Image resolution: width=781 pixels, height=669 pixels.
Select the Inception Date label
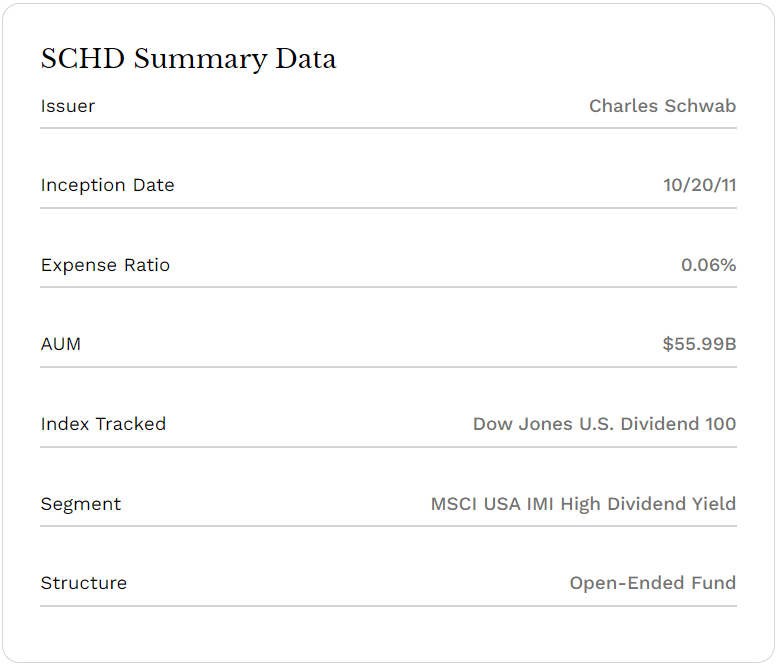(108, 185)
